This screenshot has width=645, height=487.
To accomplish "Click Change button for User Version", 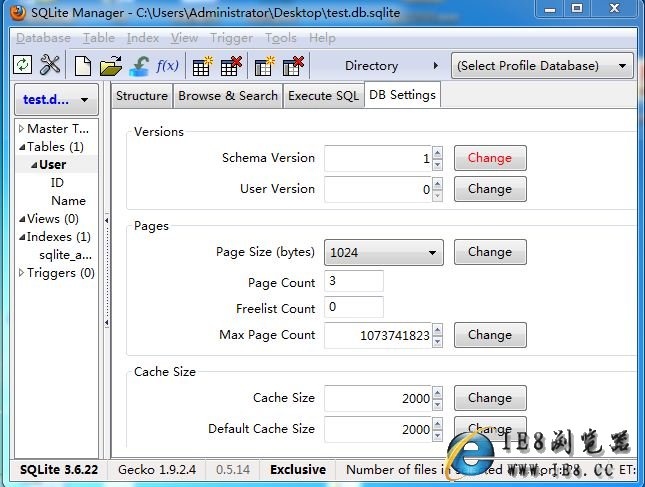I will [x=490, y=189].
